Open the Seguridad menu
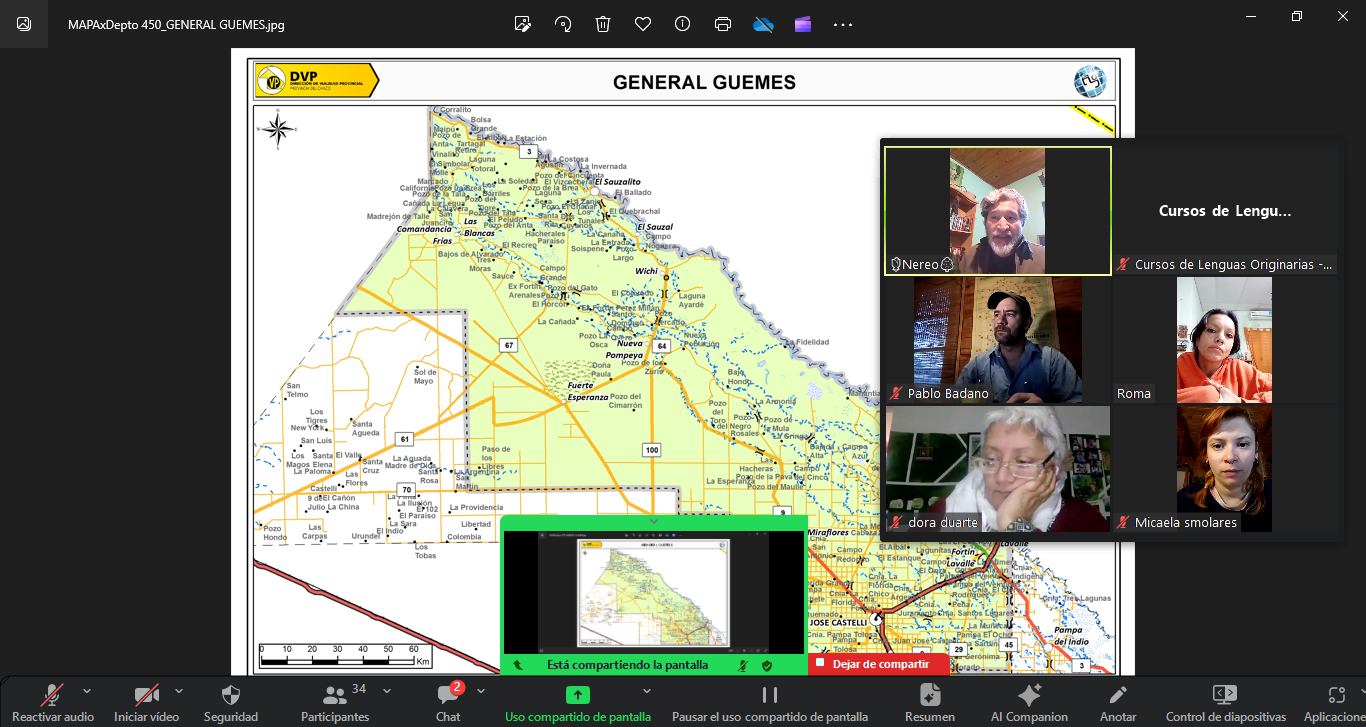The width and height of the screenshot is (1366, 727). pyautogui.click(x=231, y=702)
